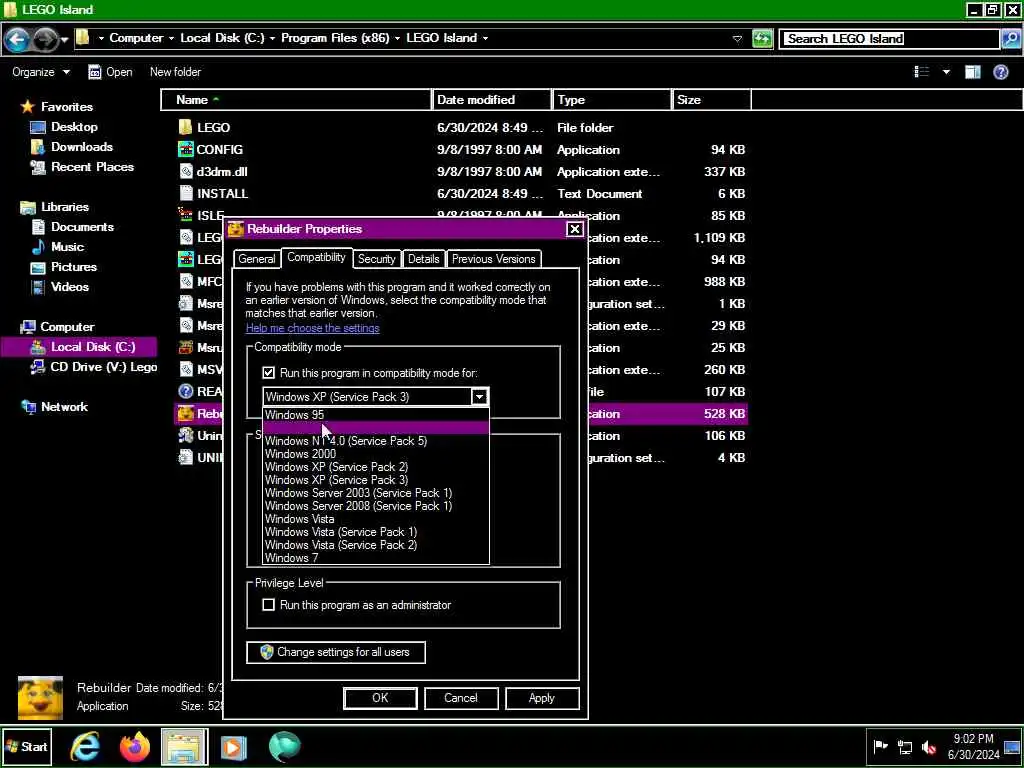This screenshot has width=1024, height=768.
Task: Click the compatibility mode dropdown arrow
Action: [479, 396]
